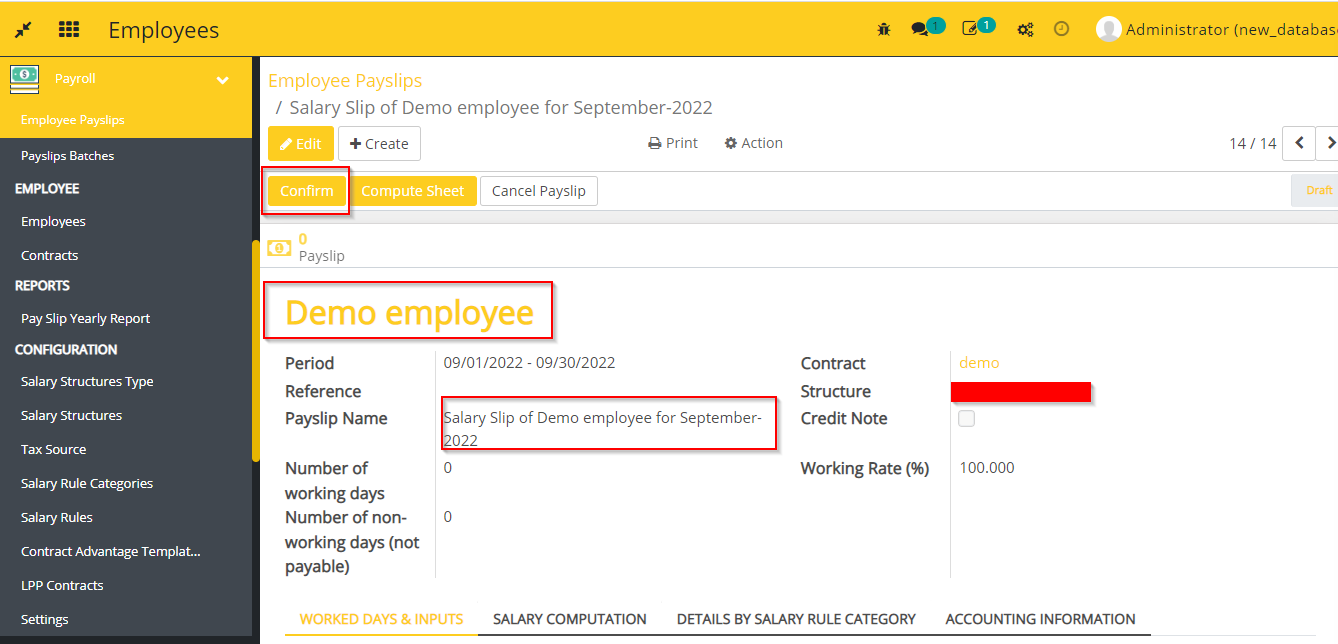
Task: Click the bug (developer mode) icon
Action: (884, 29)
